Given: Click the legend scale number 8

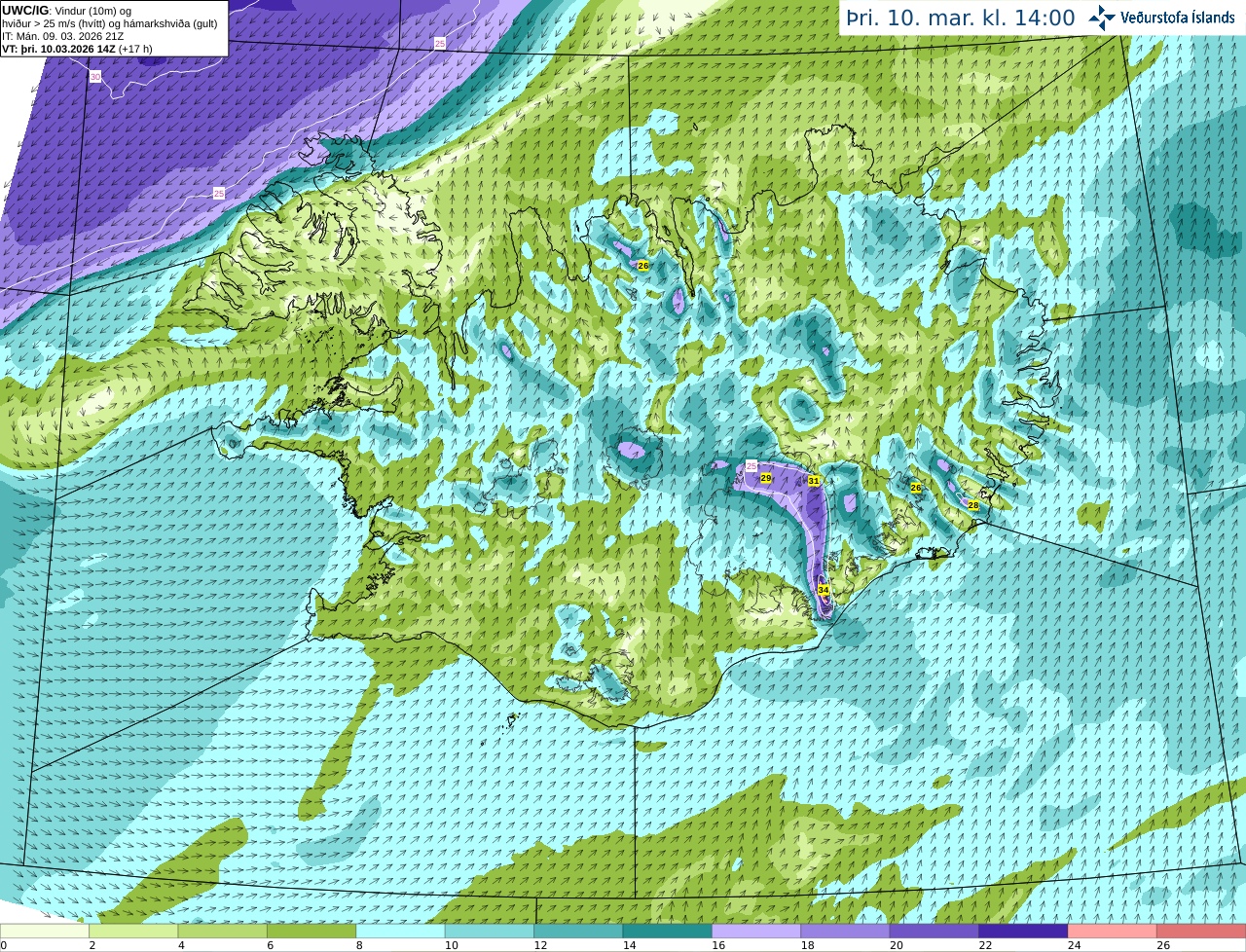Looking at the screenshot, I should coord(359,945).
